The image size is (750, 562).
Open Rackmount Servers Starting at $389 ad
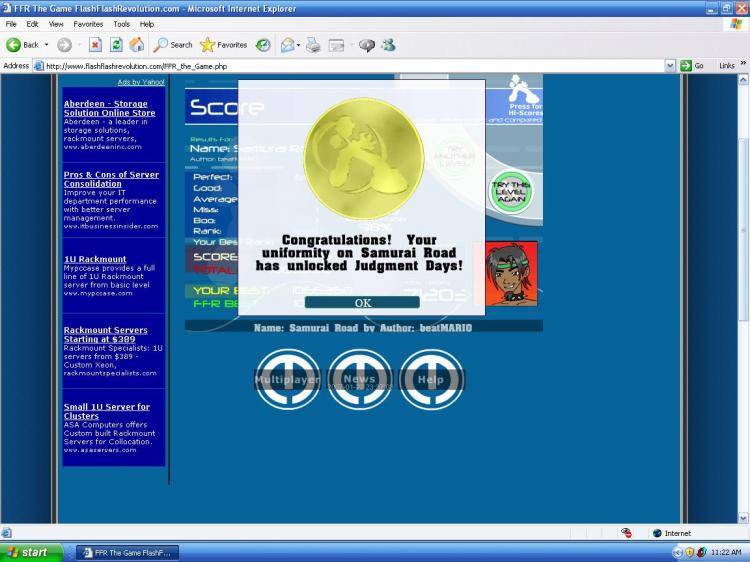[105, 334]
